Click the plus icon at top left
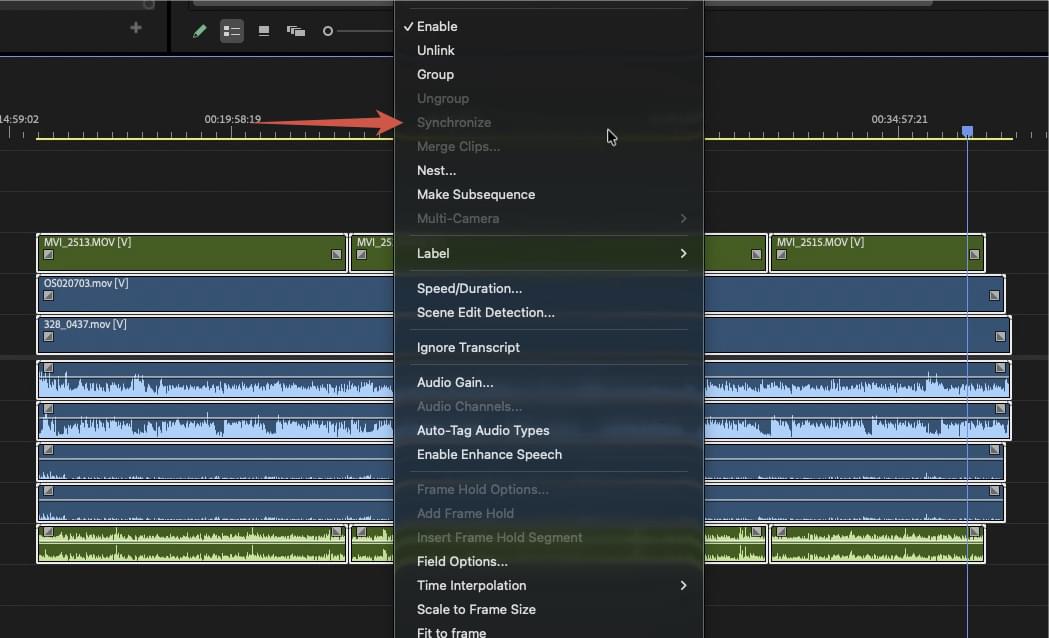Viewport: 1049px width, 638px height. (136, 27)
